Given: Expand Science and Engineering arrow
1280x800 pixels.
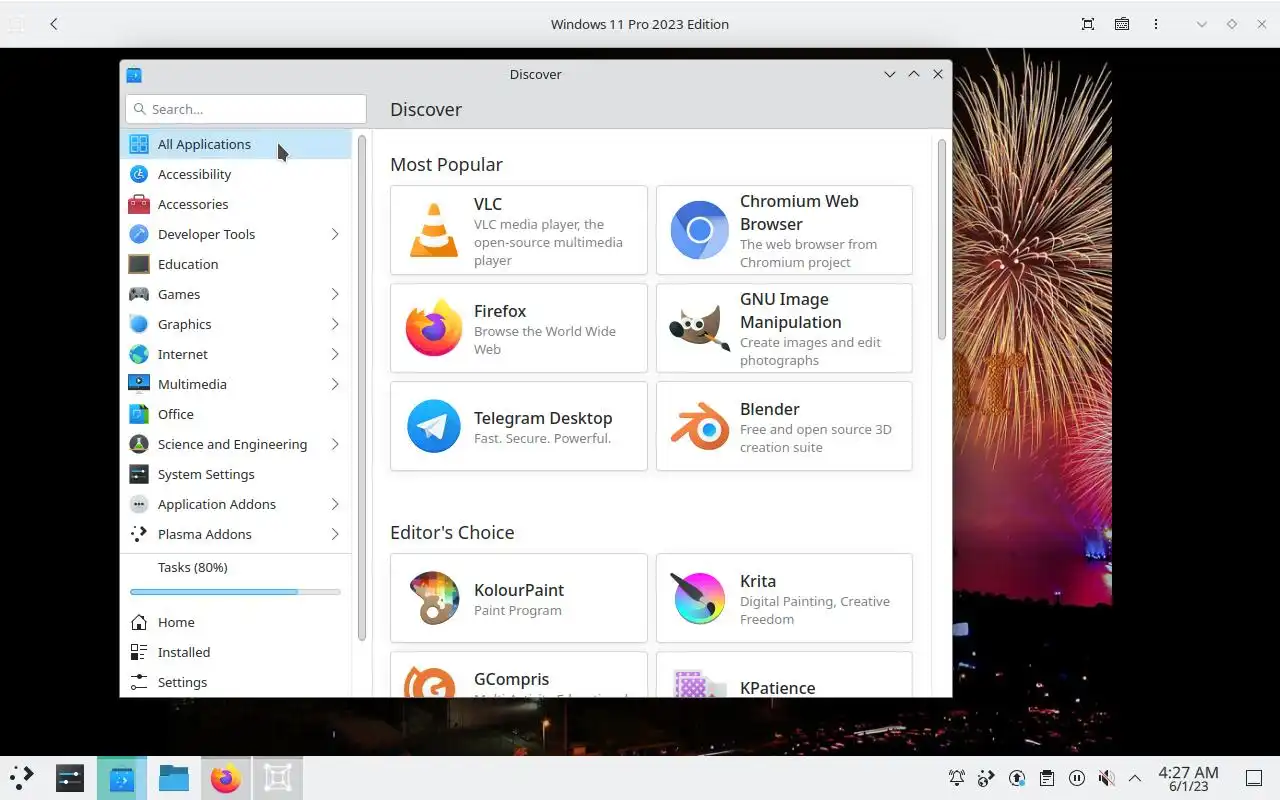Looking at the screenshot, I should coord(335,444).
